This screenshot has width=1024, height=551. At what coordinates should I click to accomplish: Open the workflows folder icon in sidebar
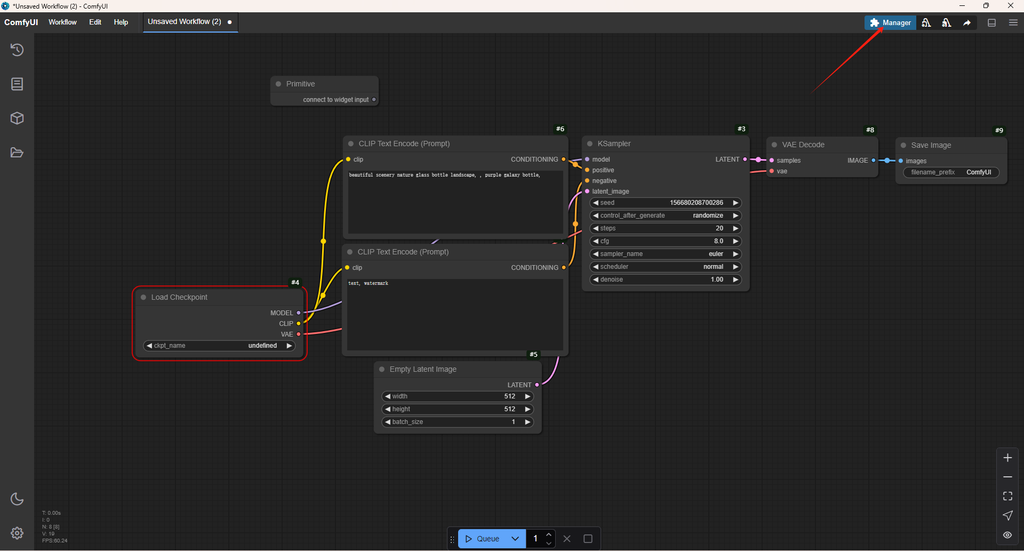[17, 153]
